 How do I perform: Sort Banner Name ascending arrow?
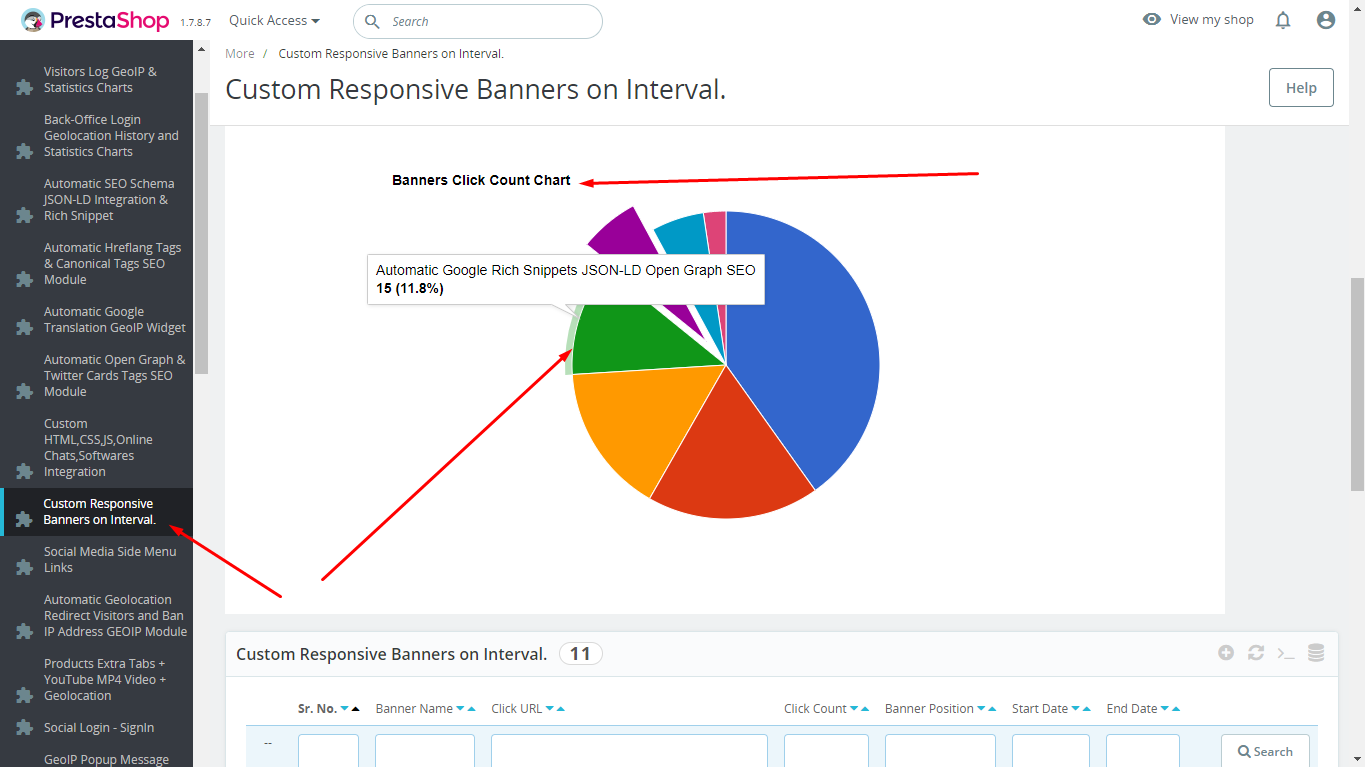click(471, 709)
